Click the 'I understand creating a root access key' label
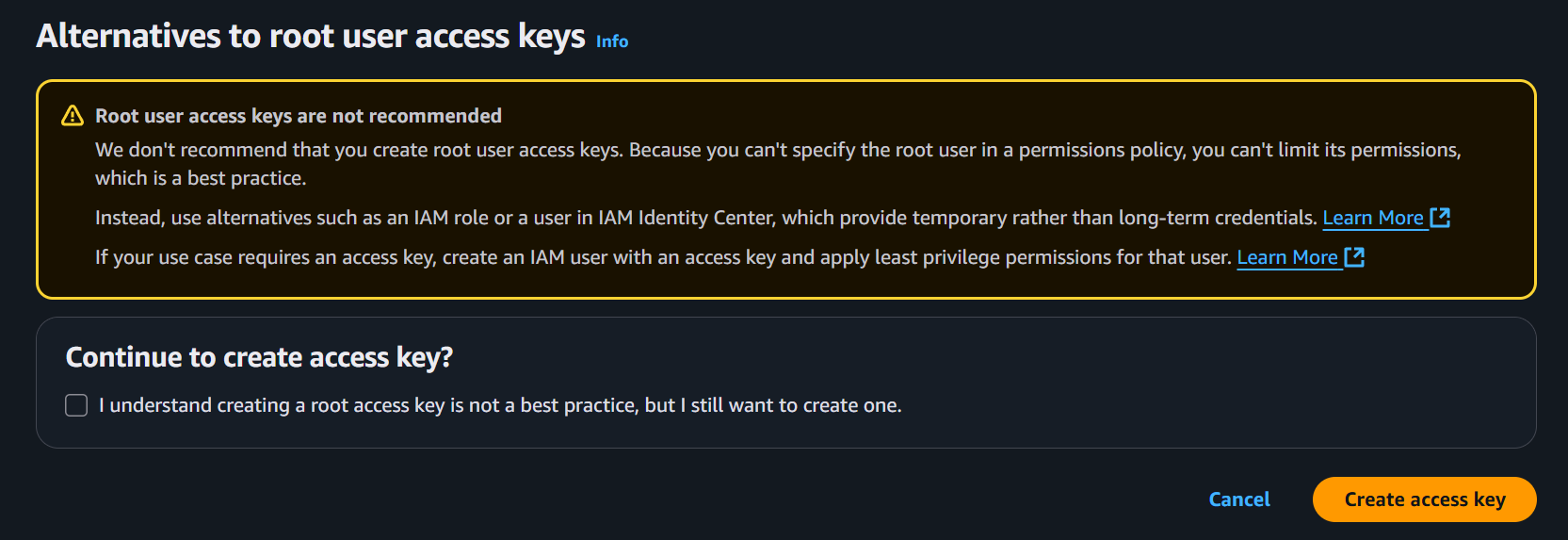This screenshot has height=540, width=1568. (500, 405)
